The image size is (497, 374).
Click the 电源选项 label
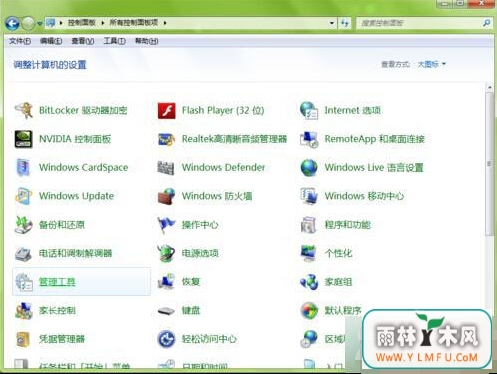[200, 253]
